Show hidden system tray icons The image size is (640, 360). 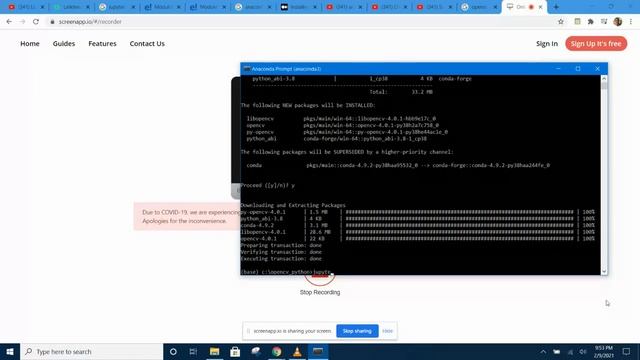point(543,351)
